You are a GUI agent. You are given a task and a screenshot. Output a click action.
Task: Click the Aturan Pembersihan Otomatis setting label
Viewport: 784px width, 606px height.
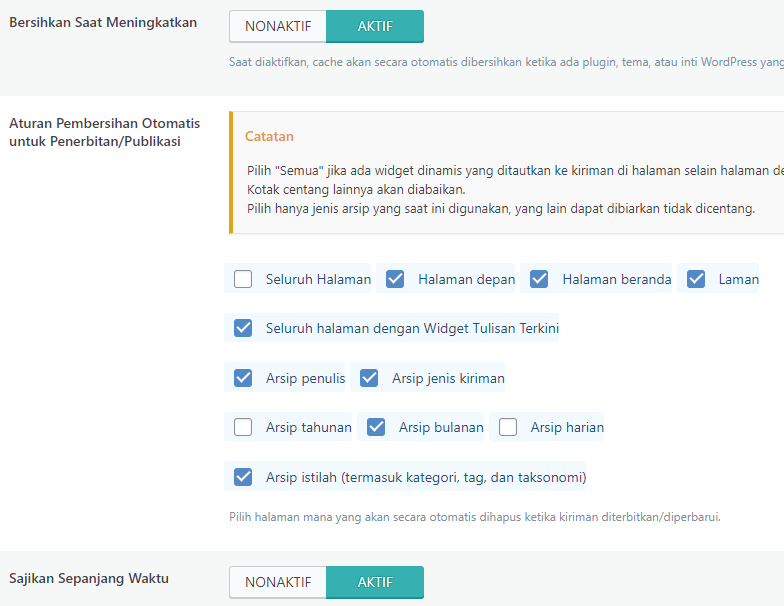(104, 132)
